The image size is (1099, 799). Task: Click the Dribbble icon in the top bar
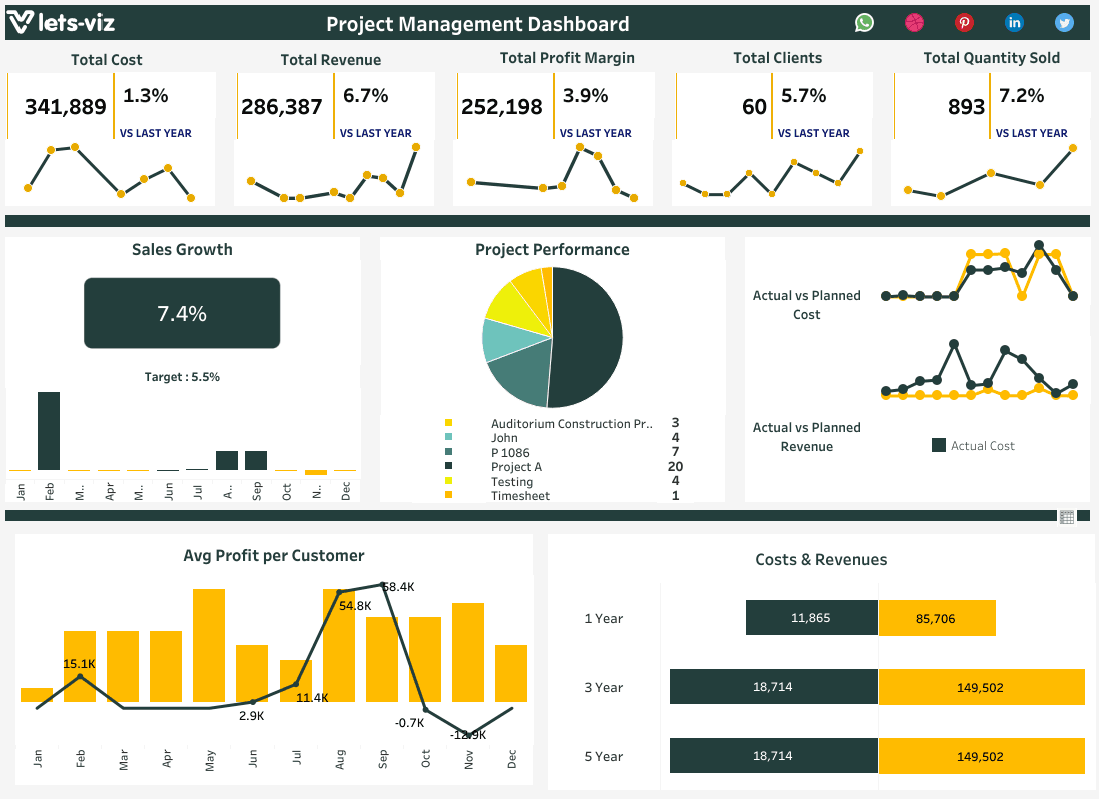pyautogui.click(x=914, y=22)
